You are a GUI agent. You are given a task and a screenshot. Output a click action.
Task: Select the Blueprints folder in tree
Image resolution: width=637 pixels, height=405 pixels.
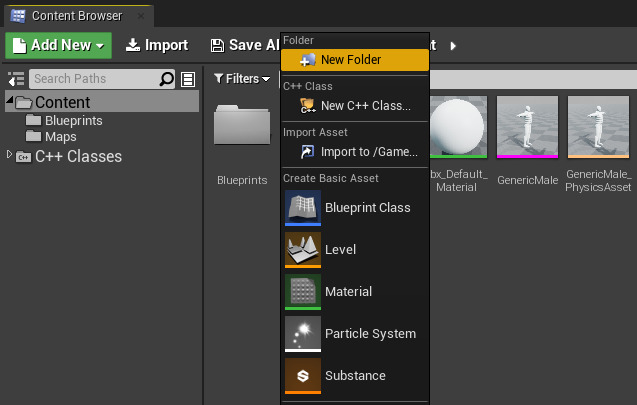click(64, 120)
